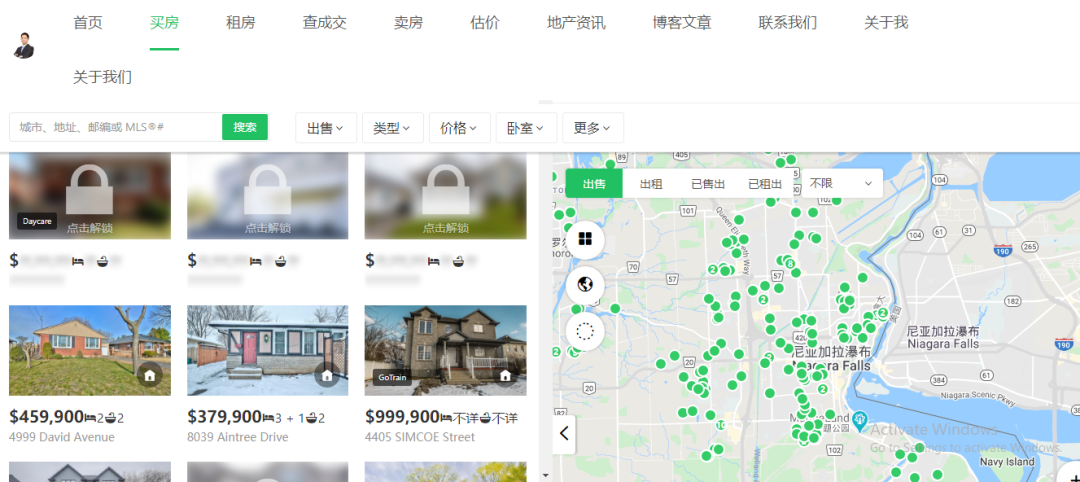Toggle the satellite globe map view
The image size is (1080, 482).
585,284
